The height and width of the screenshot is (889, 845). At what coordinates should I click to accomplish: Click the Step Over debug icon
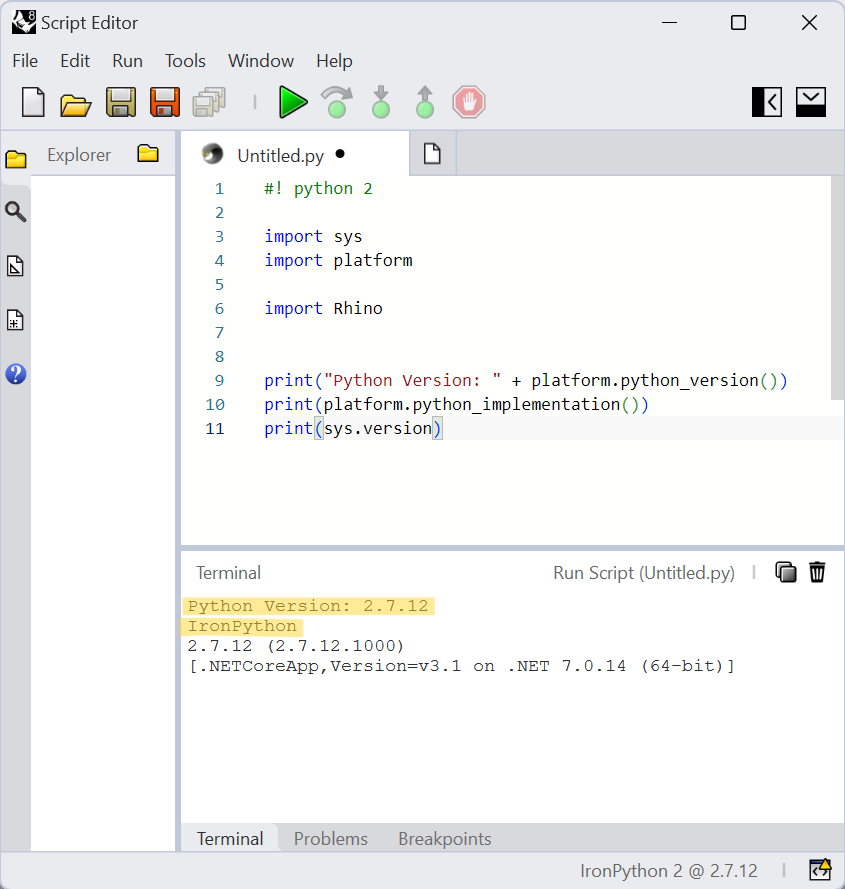pyautogui.click(x=337, y=102)
